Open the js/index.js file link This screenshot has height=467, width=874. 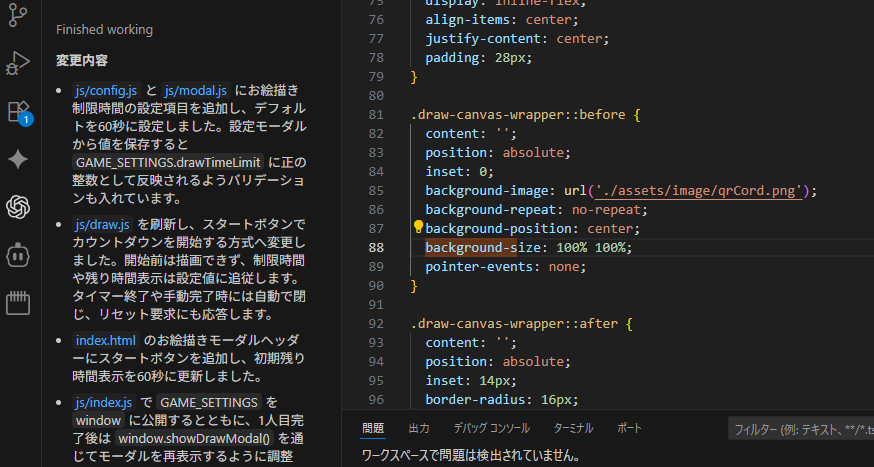click(103, 402)
